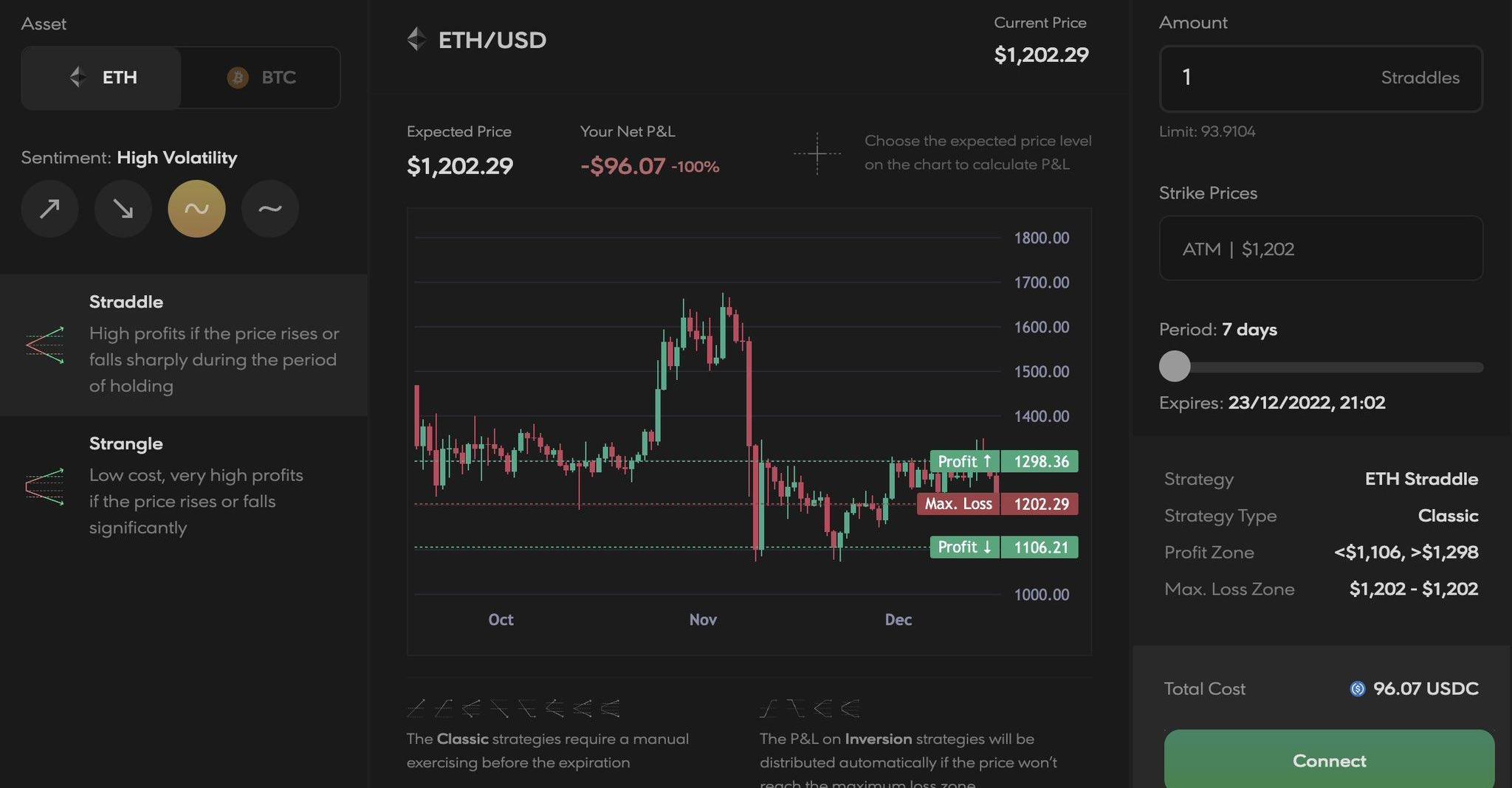Switch asset to ETH
Screen dimensions: 1512x788
pyautogui.click(x=102, y=77)
